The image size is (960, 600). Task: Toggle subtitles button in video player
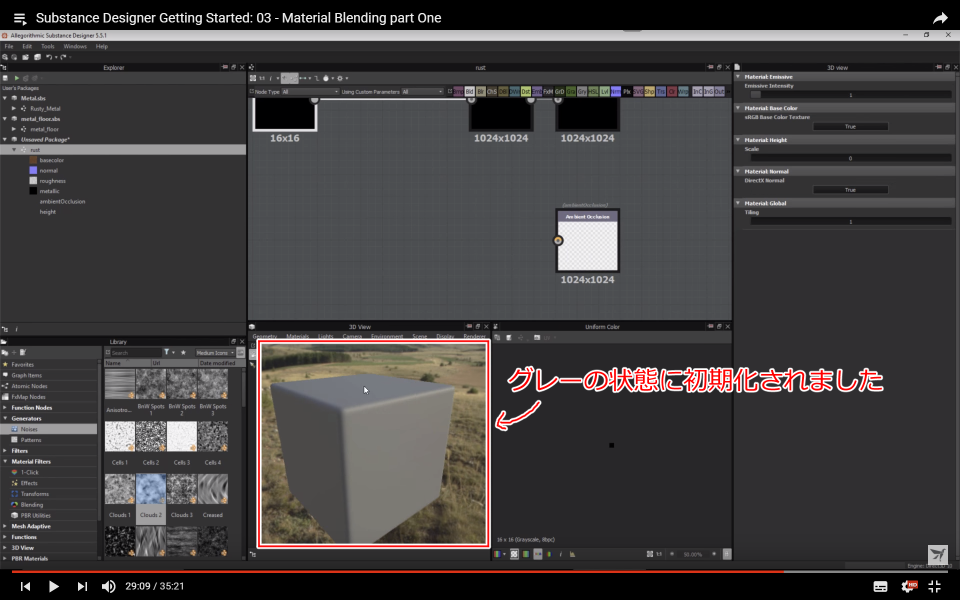(x=880, y=587)
